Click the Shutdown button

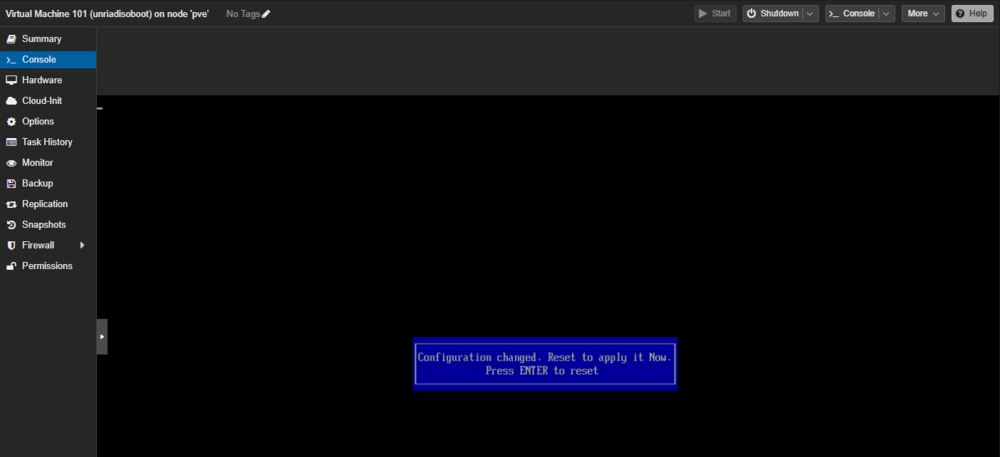(x=772, y=13)
